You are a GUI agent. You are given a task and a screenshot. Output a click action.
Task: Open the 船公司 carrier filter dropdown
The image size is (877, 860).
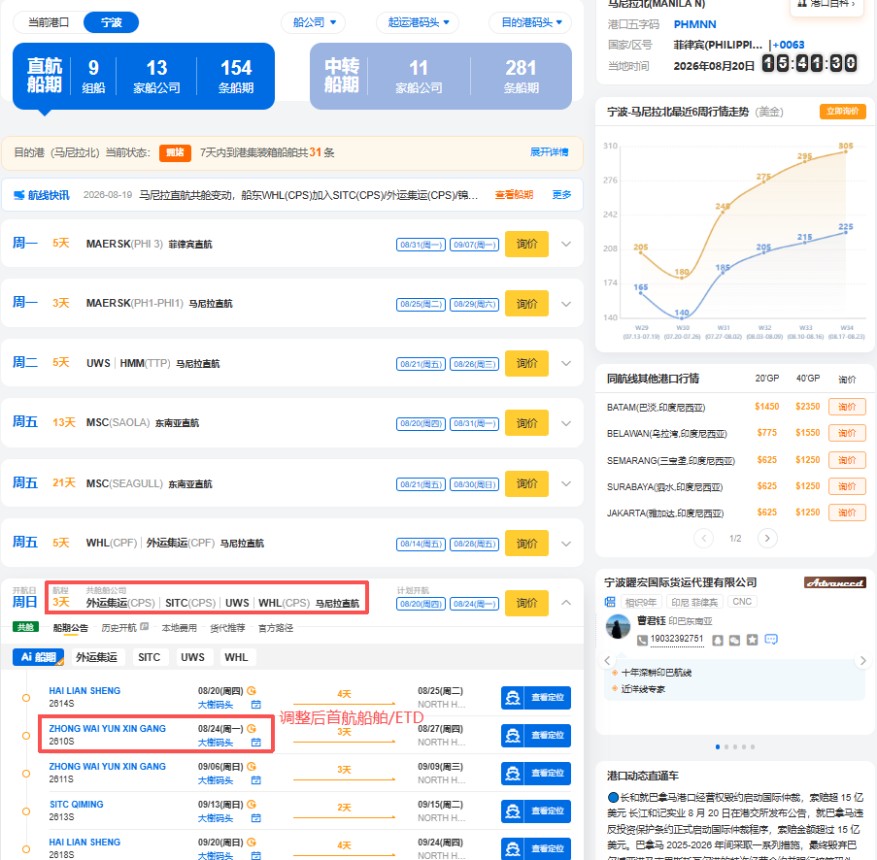point(314,22)
